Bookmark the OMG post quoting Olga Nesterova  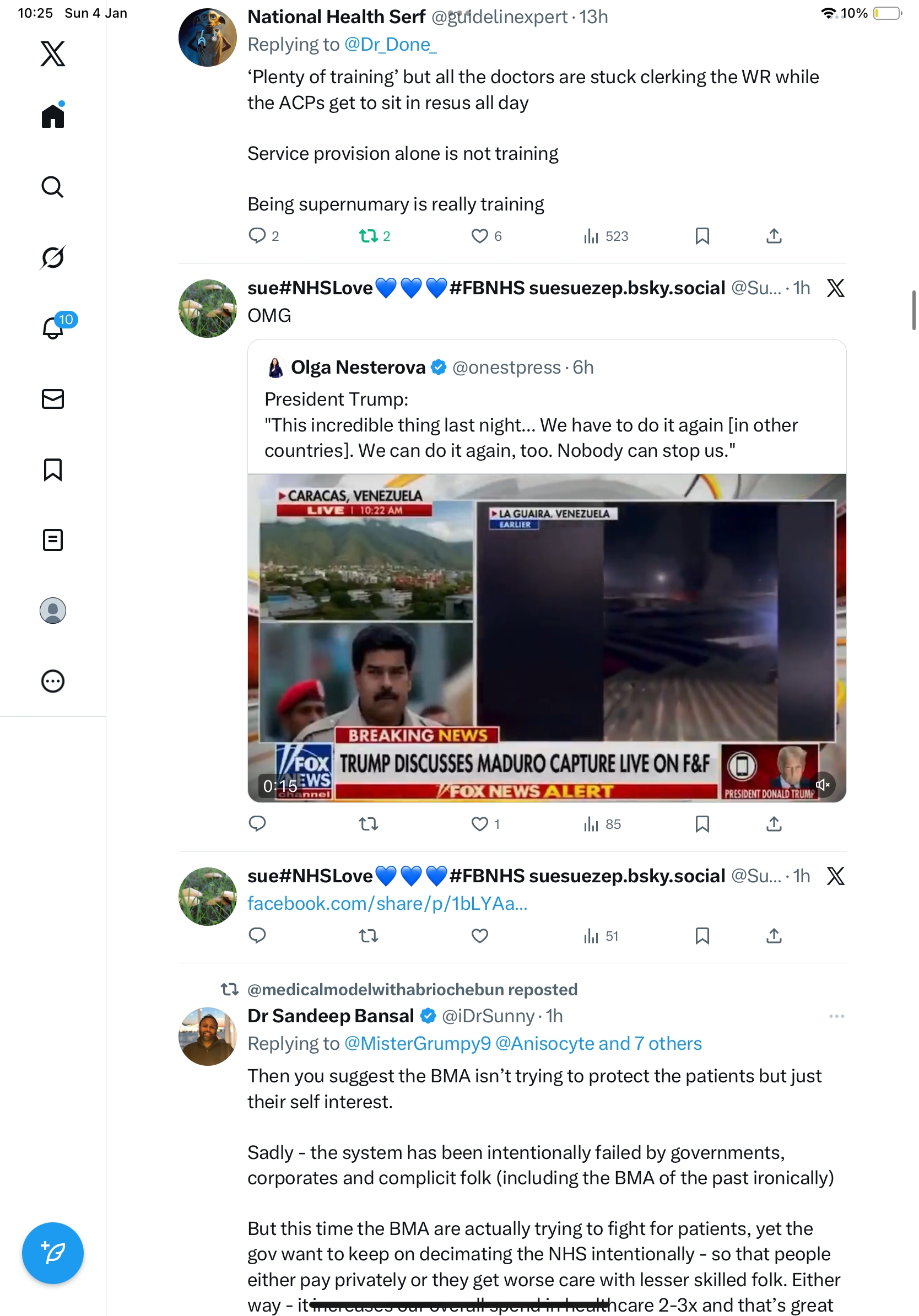tap(702, 824)
